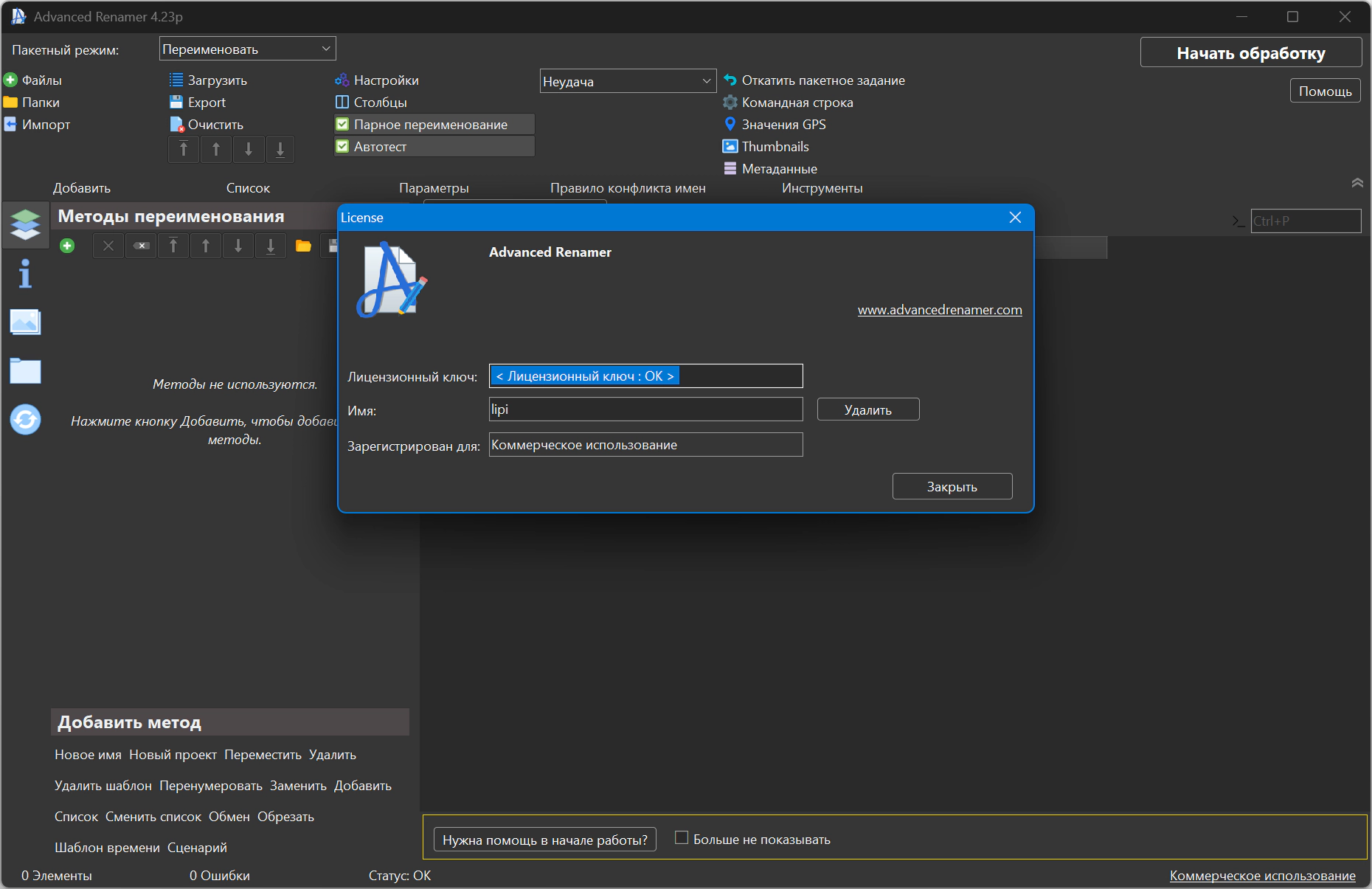The image size is (1372, 889).
Task: Move list item down one step
Action: click(x=249, y=150)
